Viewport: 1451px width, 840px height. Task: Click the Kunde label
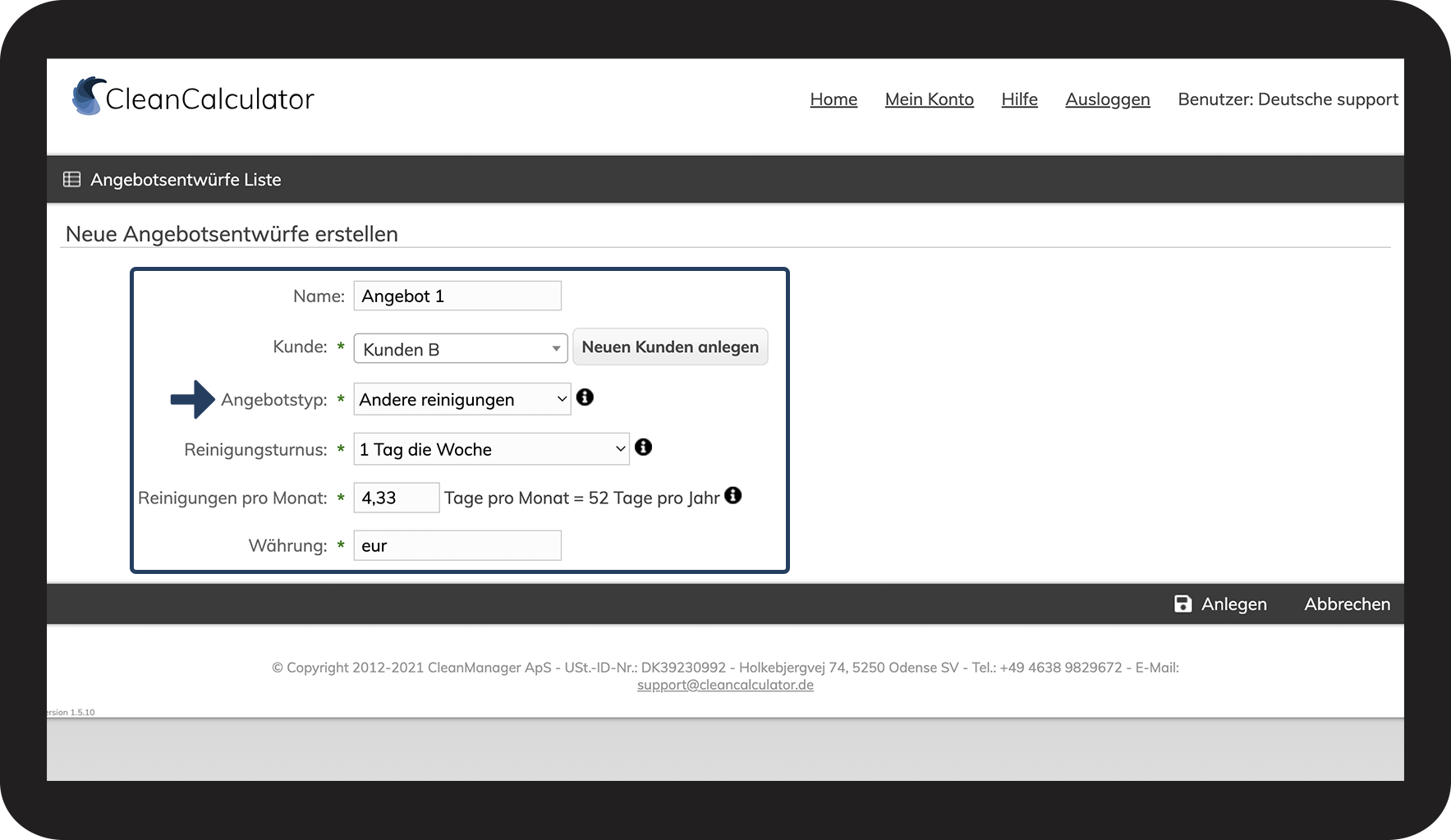[x=300, y=347]
